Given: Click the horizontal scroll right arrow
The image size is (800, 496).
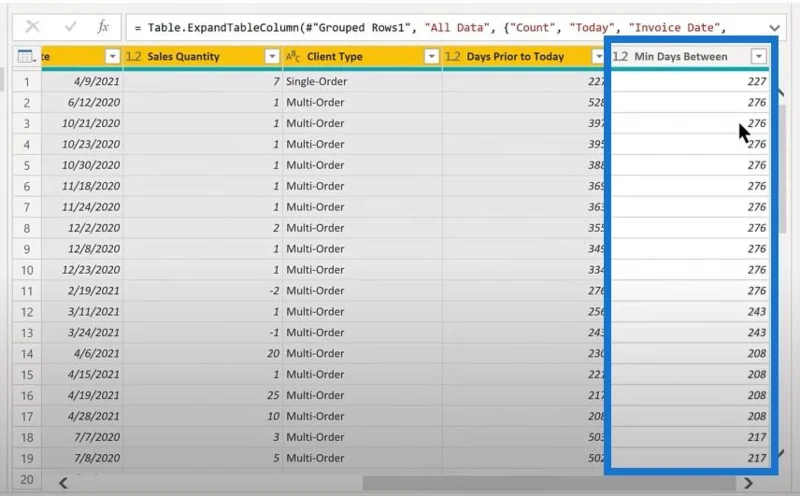Looking at the screenshot, I should point(748,483).
